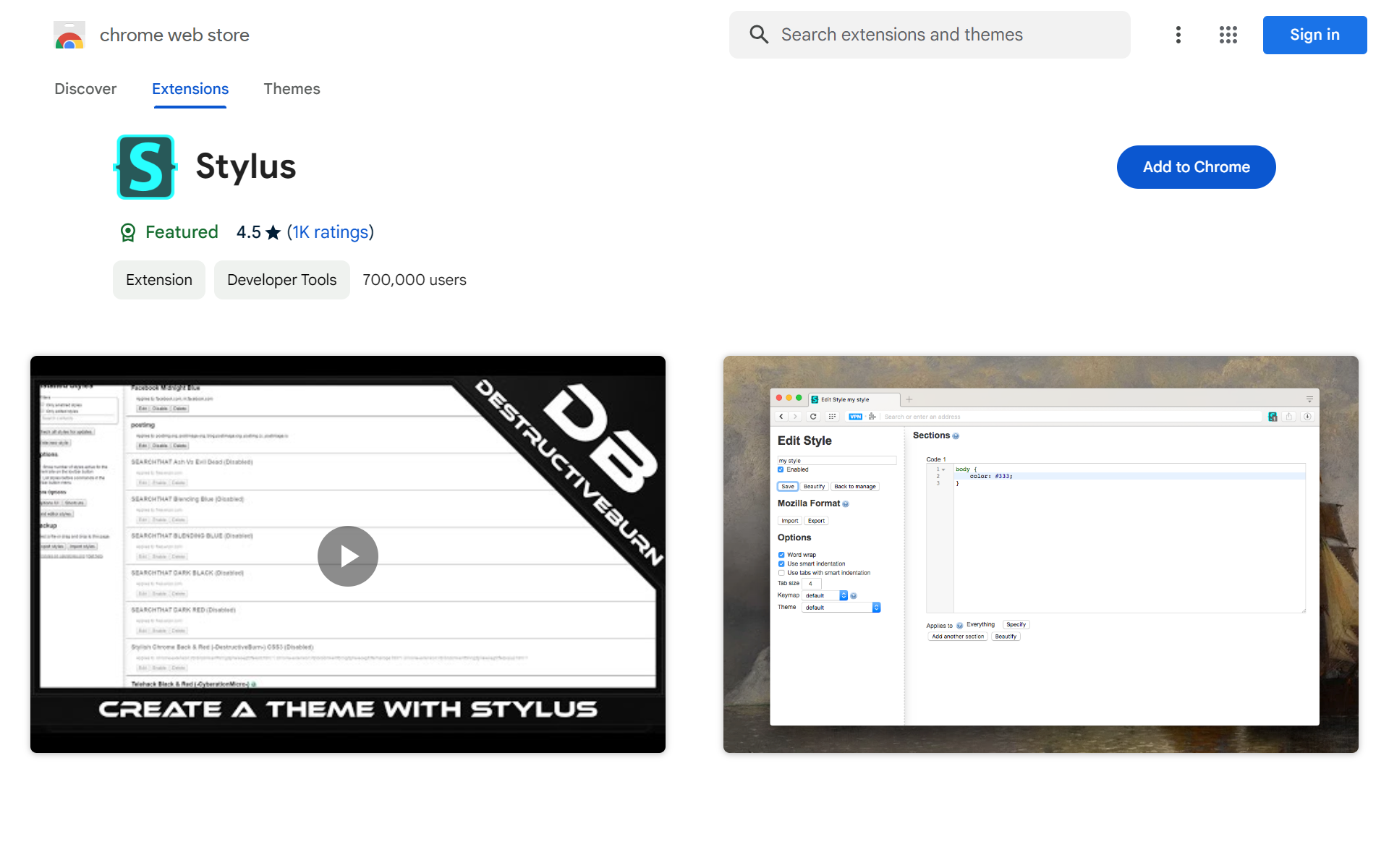1389x868 pixels.
Task: Click the chrome web store title text
Action: pyautogui.click(x=174, y=35)
